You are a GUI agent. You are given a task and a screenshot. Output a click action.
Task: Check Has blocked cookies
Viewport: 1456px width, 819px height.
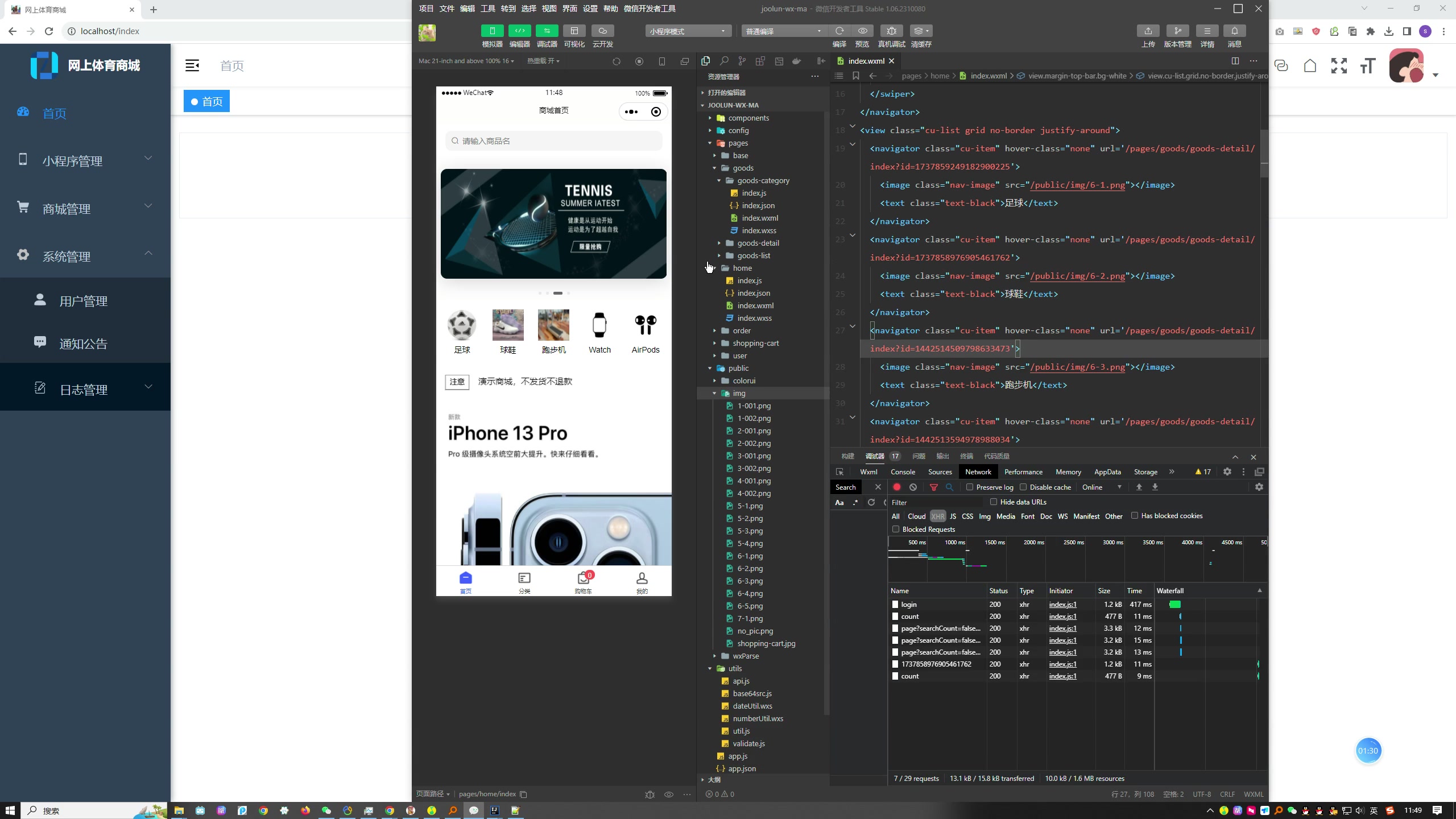pyautogui.click(x=1135, y=515)
